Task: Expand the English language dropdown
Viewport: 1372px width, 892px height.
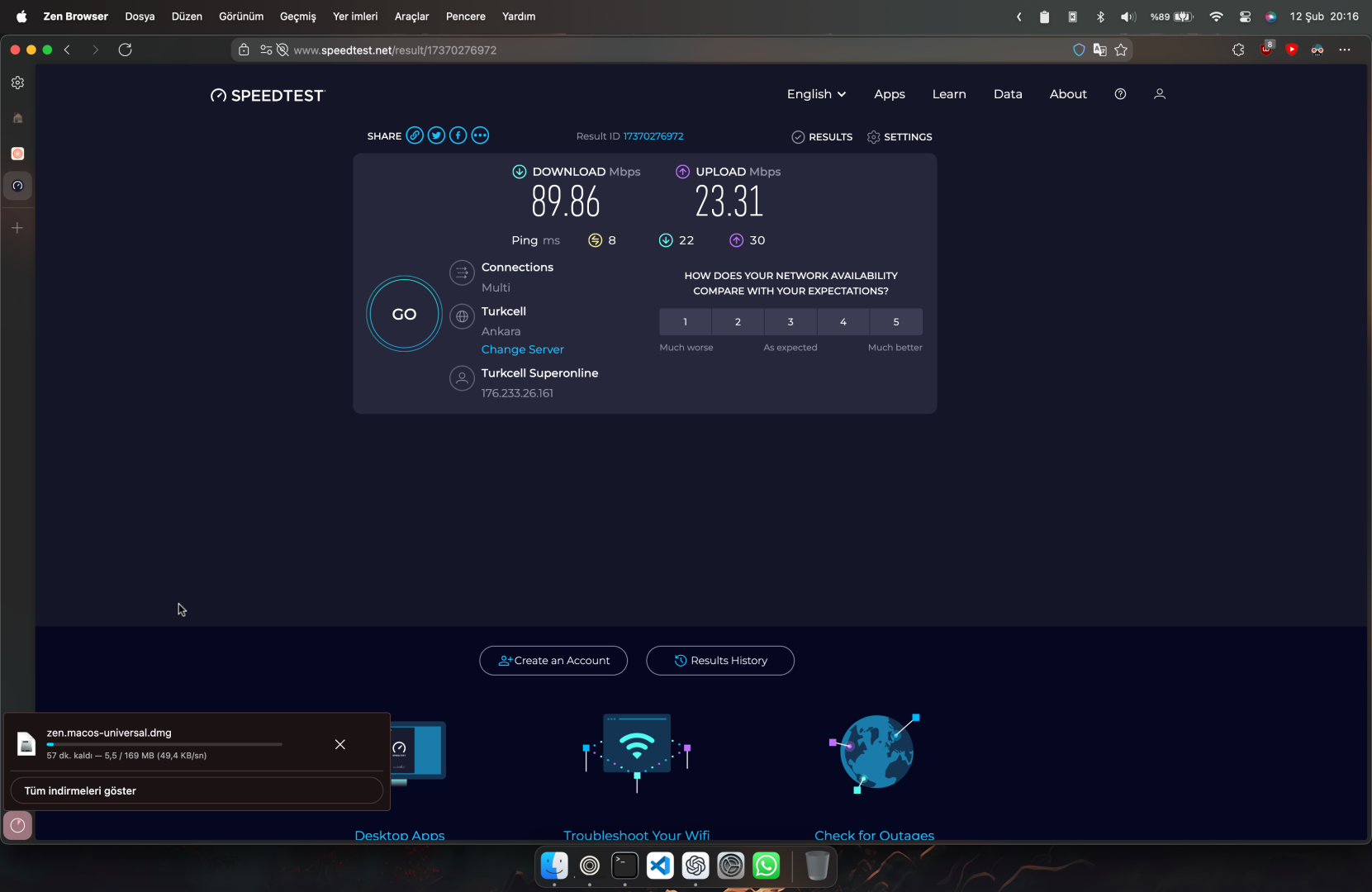Action: click(816, 94)
